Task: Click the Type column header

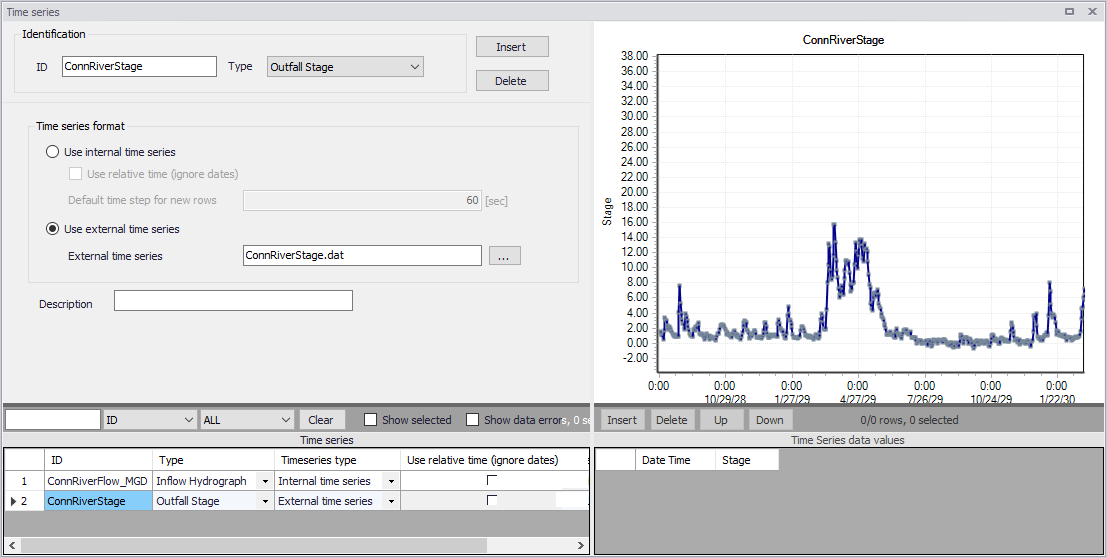Action: pos(213,460)
